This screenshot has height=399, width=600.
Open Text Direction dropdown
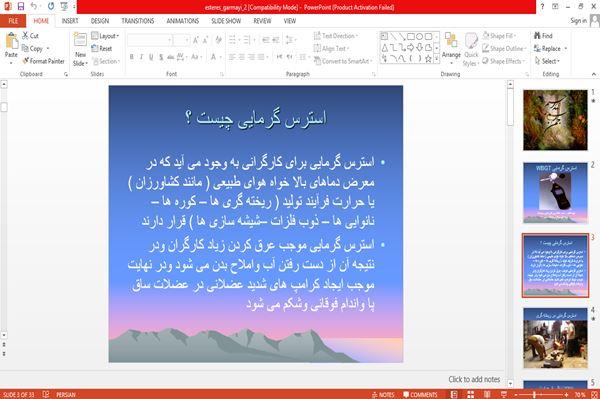[x=336, y=36]
